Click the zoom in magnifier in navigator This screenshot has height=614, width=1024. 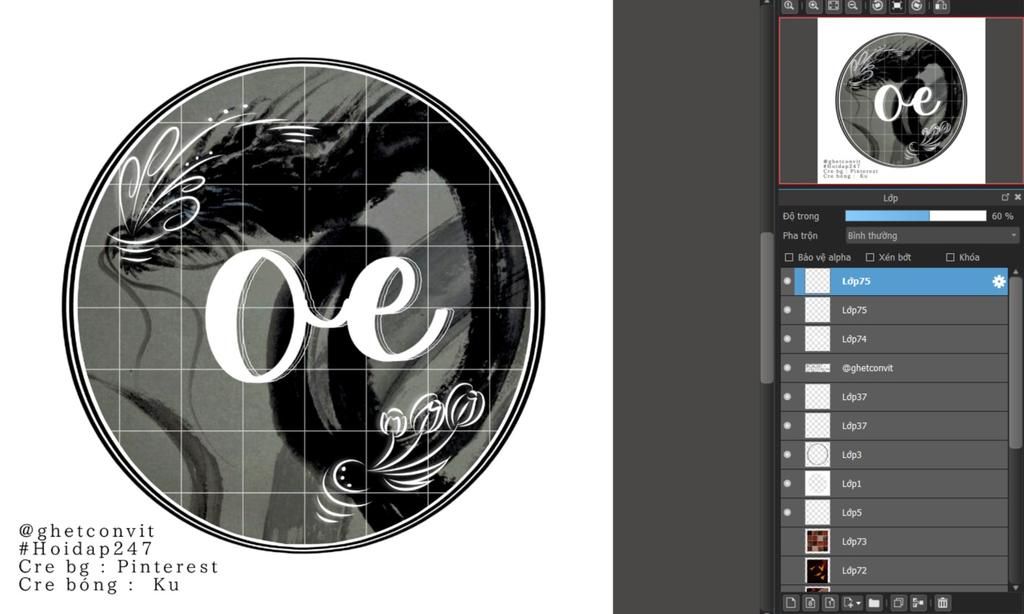(x=814, y=5)
